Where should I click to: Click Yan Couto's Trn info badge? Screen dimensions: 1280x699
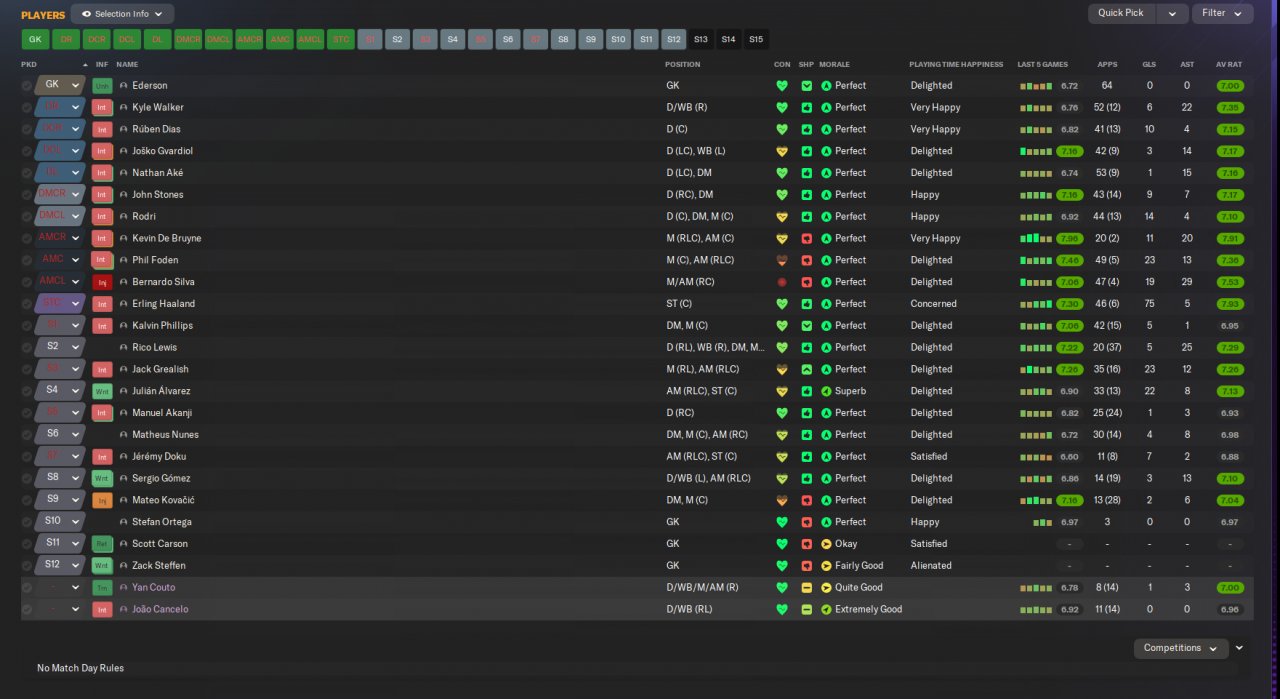(x=102, y=588)
